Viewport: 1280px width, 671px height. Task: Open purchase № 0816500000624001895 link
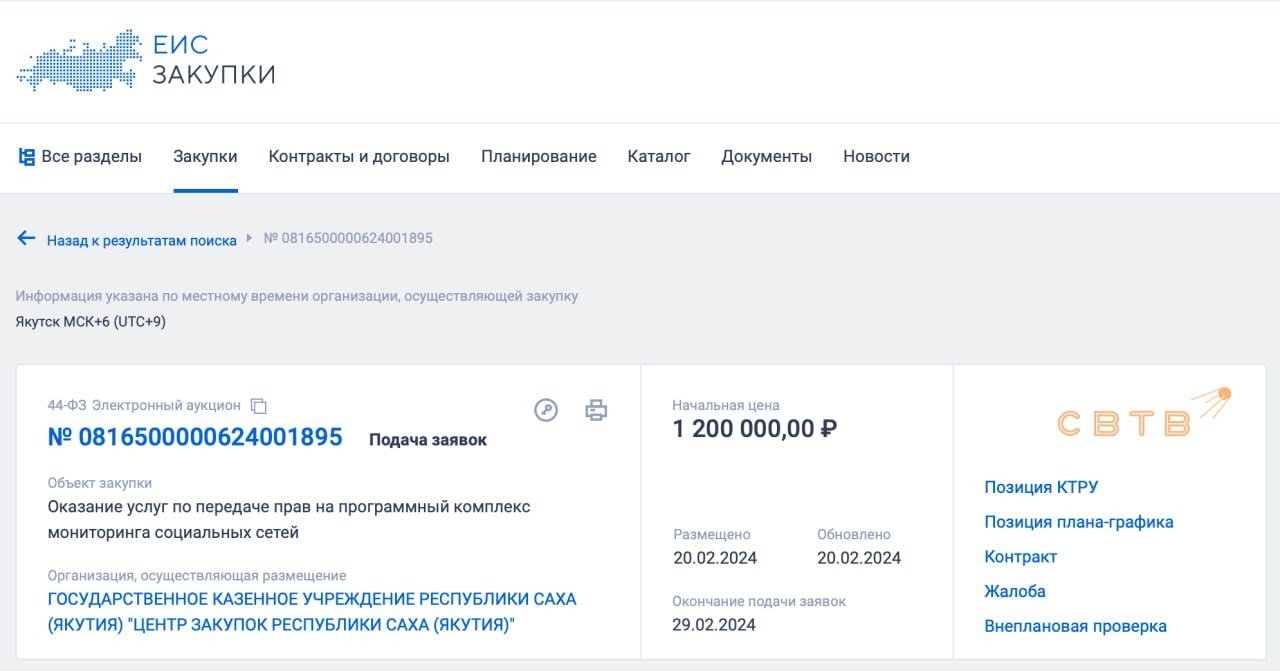click(195, 437)
